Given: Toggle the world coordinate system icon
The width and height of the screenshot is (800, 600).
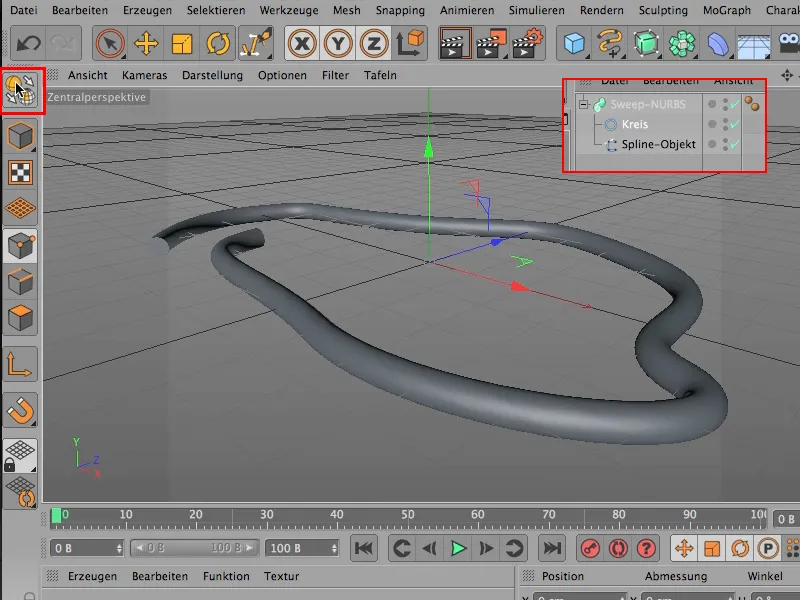Looking at the screenshot, I should tap(410, 44).
